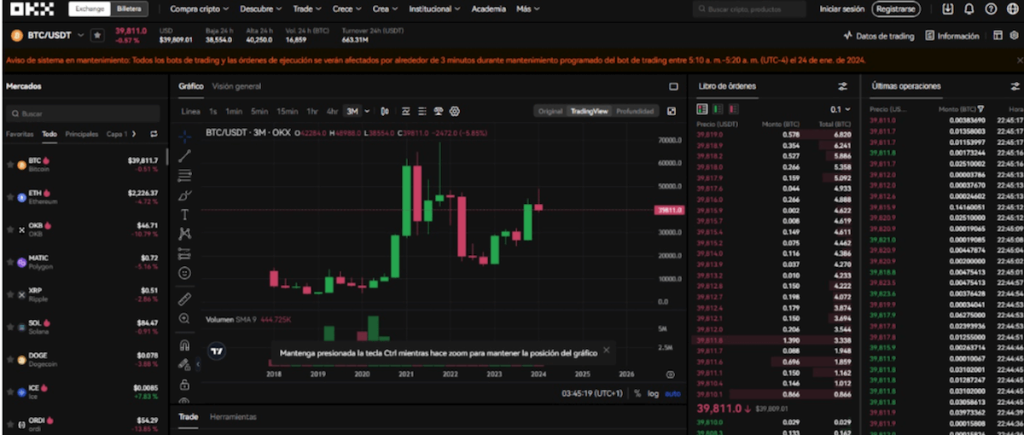Switch market list to Principales tab
Viewport: 1024px width, 435px height.
click(82, 134)
